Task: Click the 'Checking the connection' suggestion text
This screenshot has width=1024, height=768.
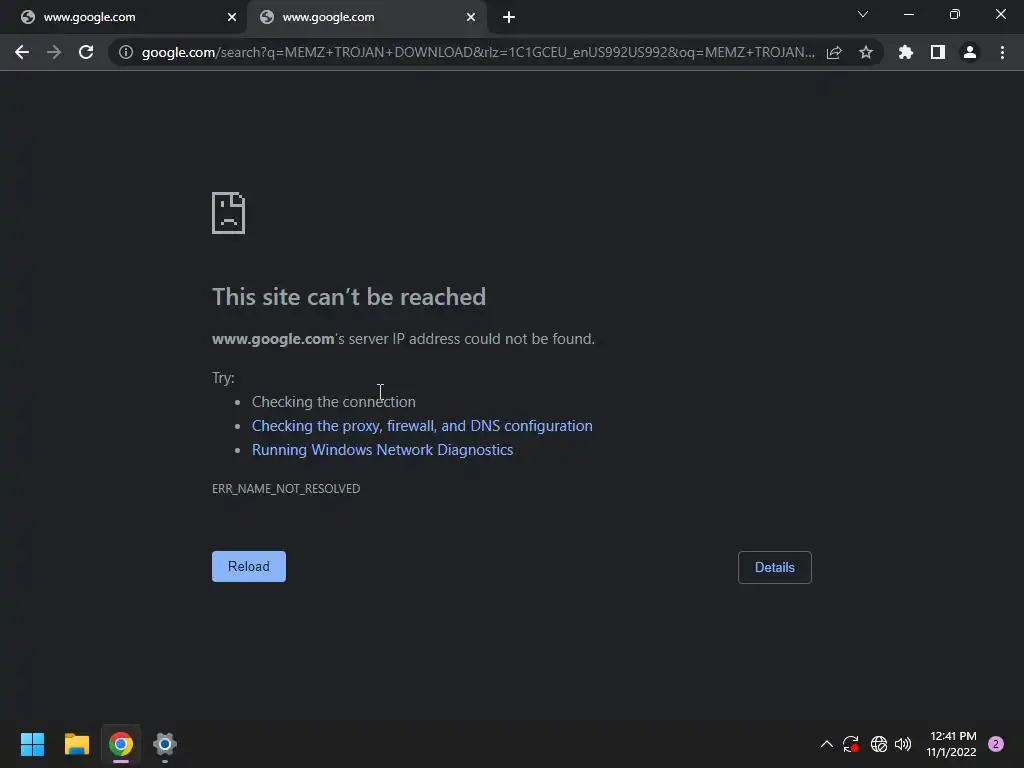Action: coord(334,402)
